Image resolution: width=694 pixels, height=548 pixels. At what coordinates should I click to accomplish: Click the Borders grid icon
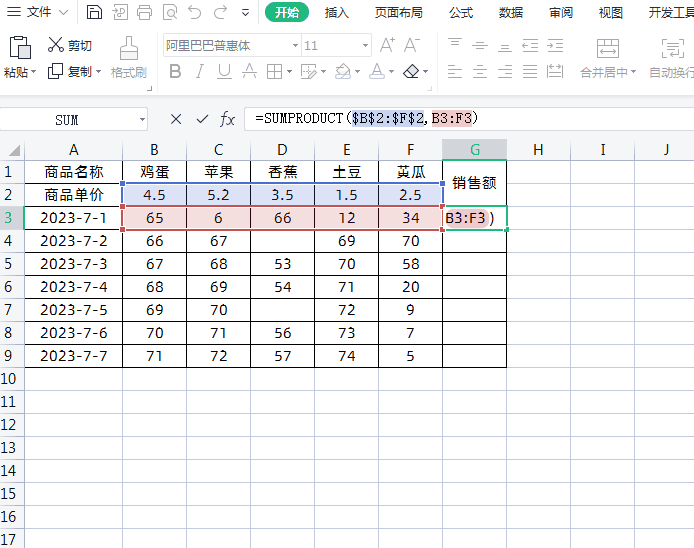pyautogui.click(x=274, y=71)
